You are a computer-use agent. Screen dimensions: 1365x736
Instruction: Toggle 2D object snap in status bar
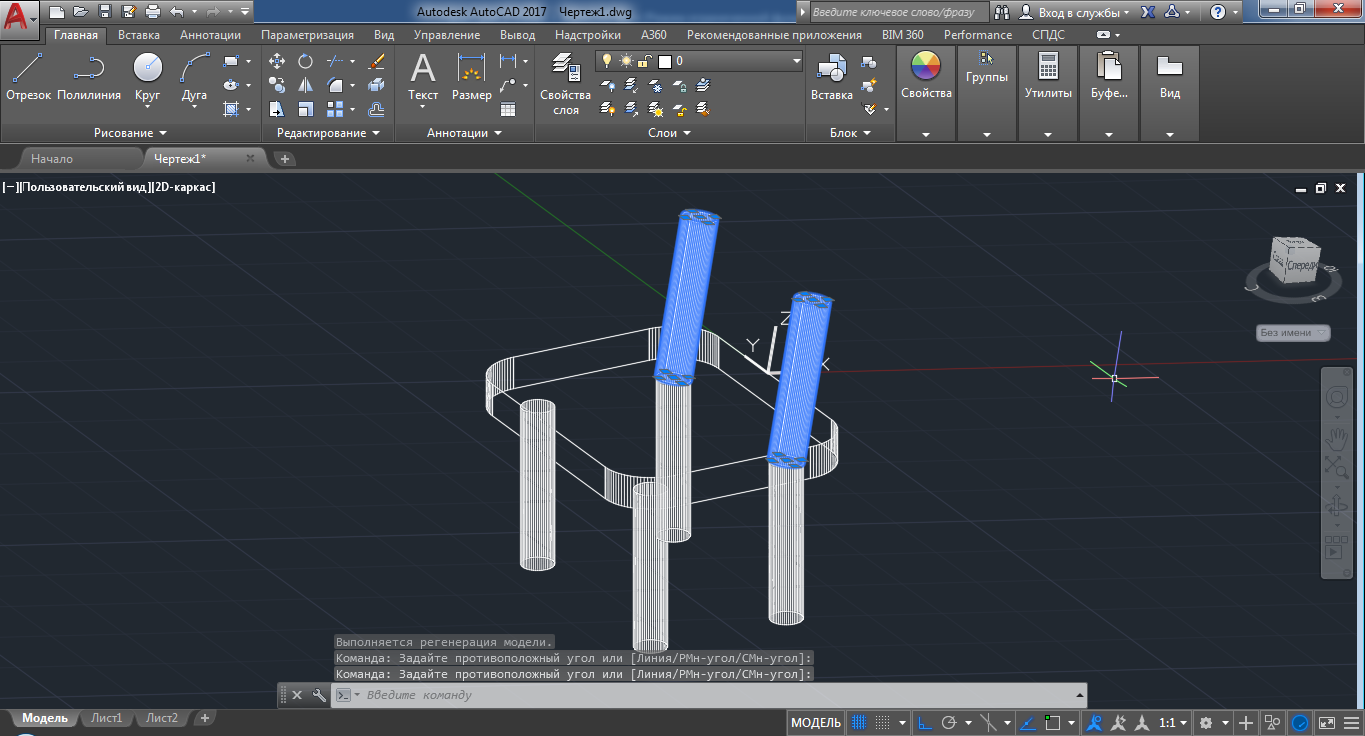pos(1053,722)
